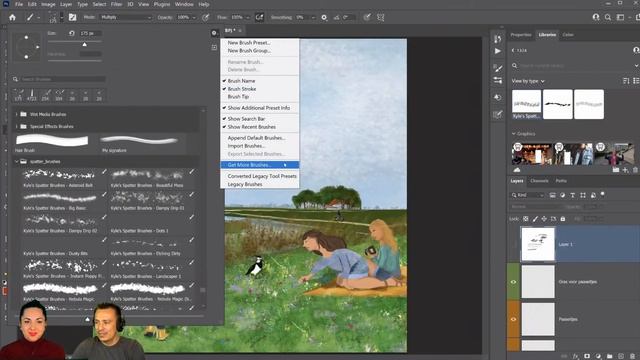Hide the Paaseitjes layer eye icon
The width and height of the screenshot is (640, 360).
[x=513, y=319]
